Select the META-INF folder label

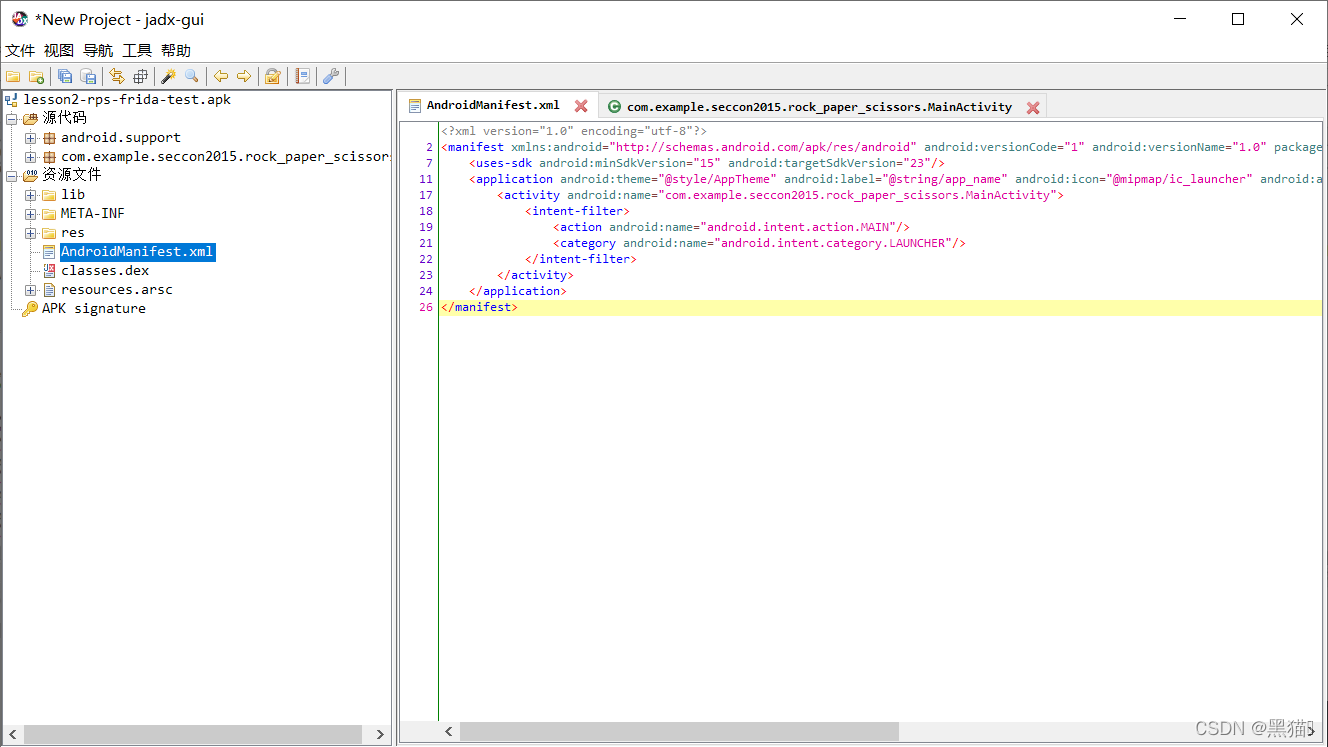click(93, 214)
